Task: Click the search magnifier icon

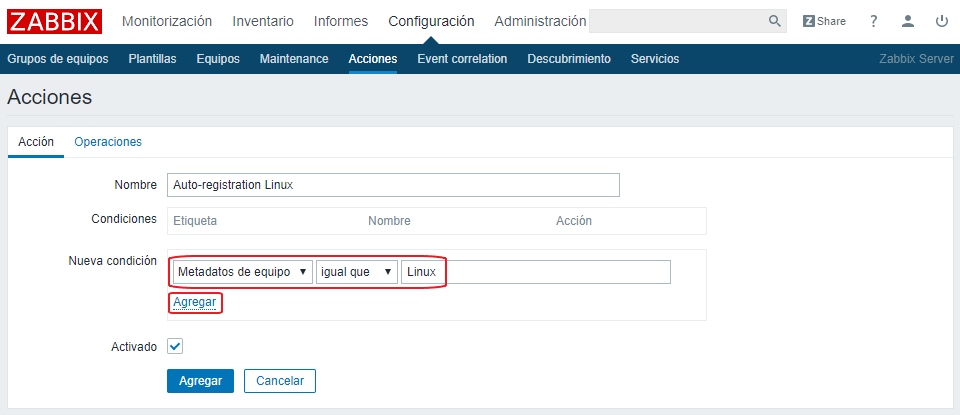Action: pos(774,21)
